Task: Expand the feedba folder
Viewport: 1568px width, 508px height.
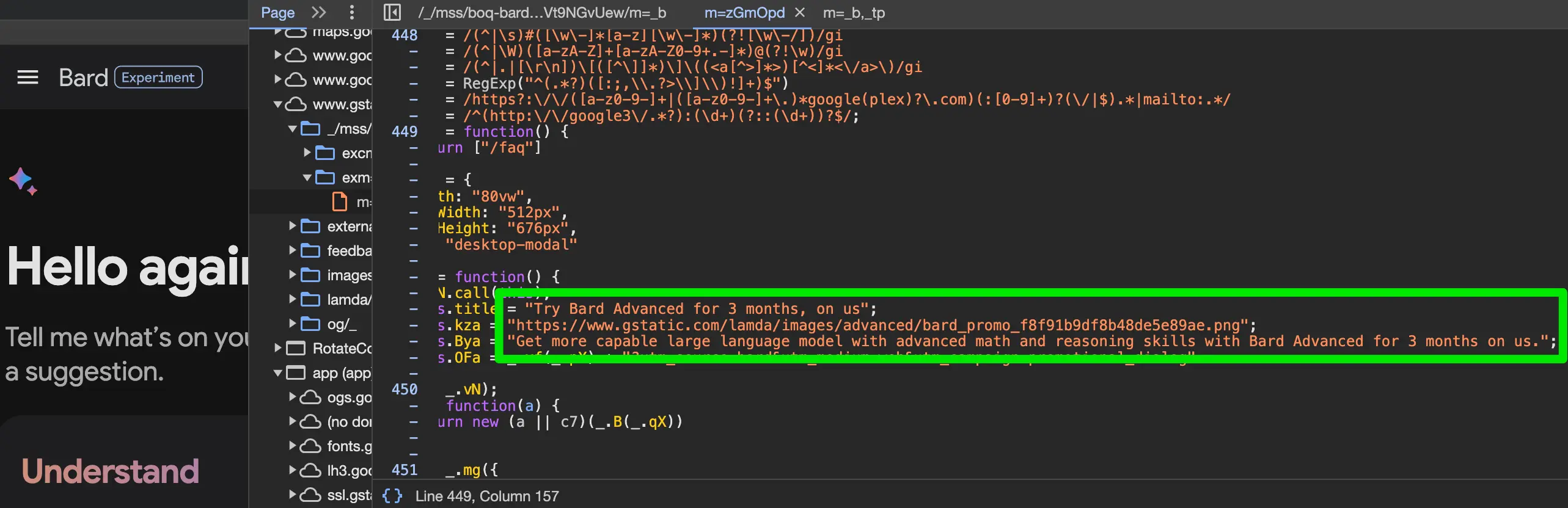Action: tap(293, 250)
